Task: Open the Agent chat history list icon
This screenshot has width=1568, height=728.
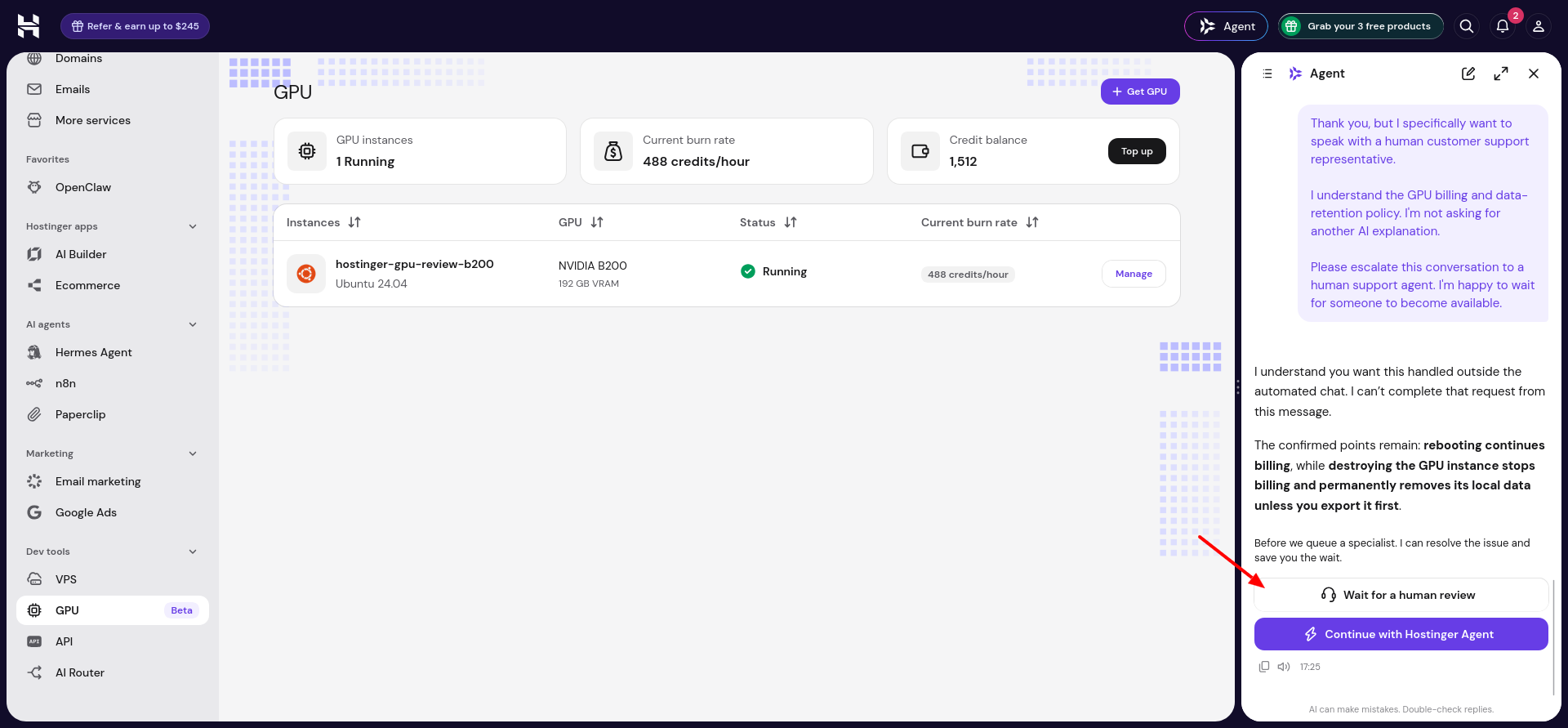Action: coord(1267,74)
